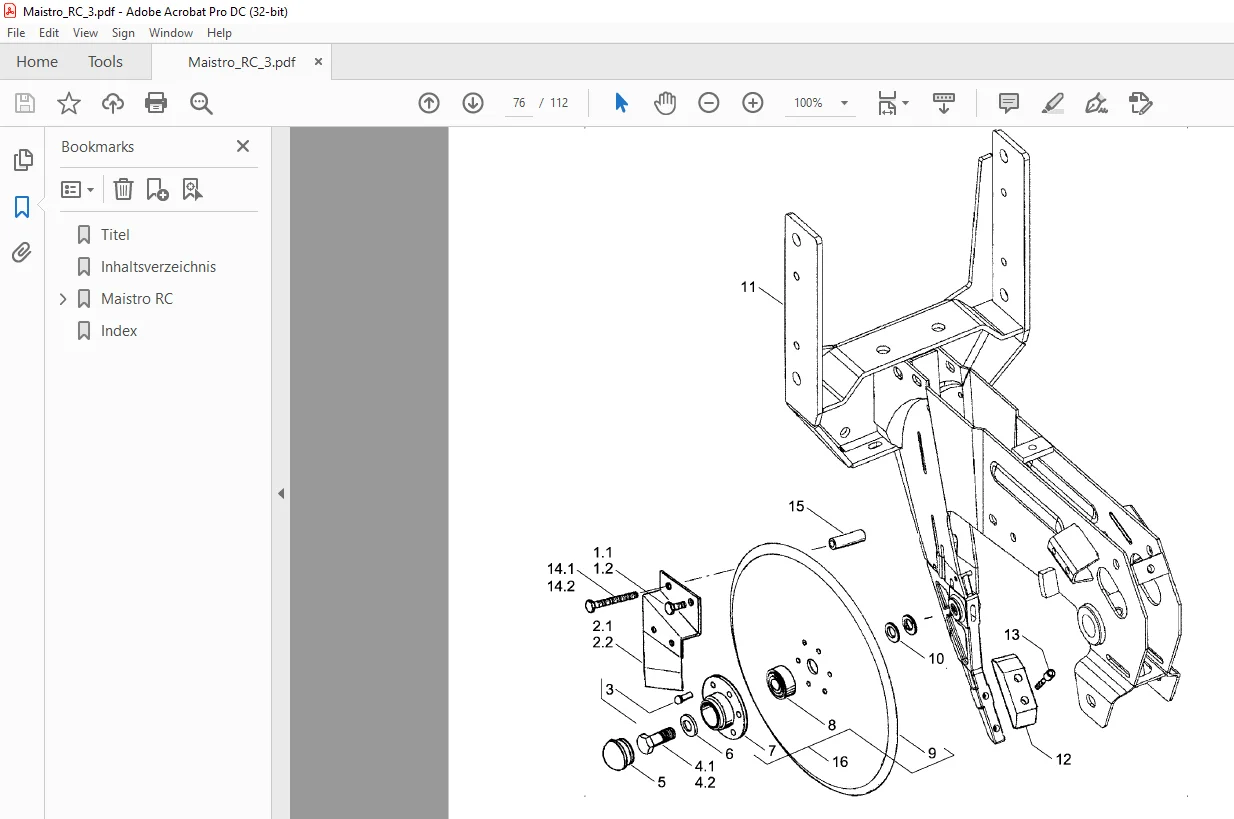The height and width of the screenshot is (819, 1234).
Task: Zoom in with the plus button
Action: coord(753,103)
